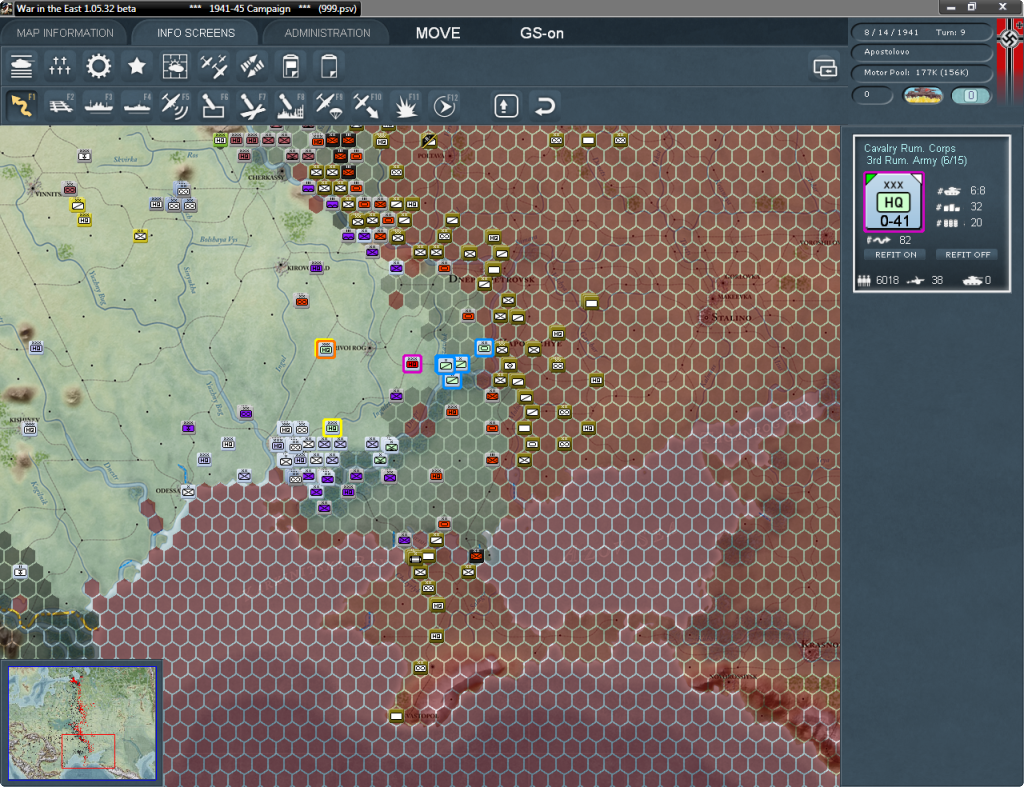Click the 0 counter field left of tank icon

coord(872,95)
